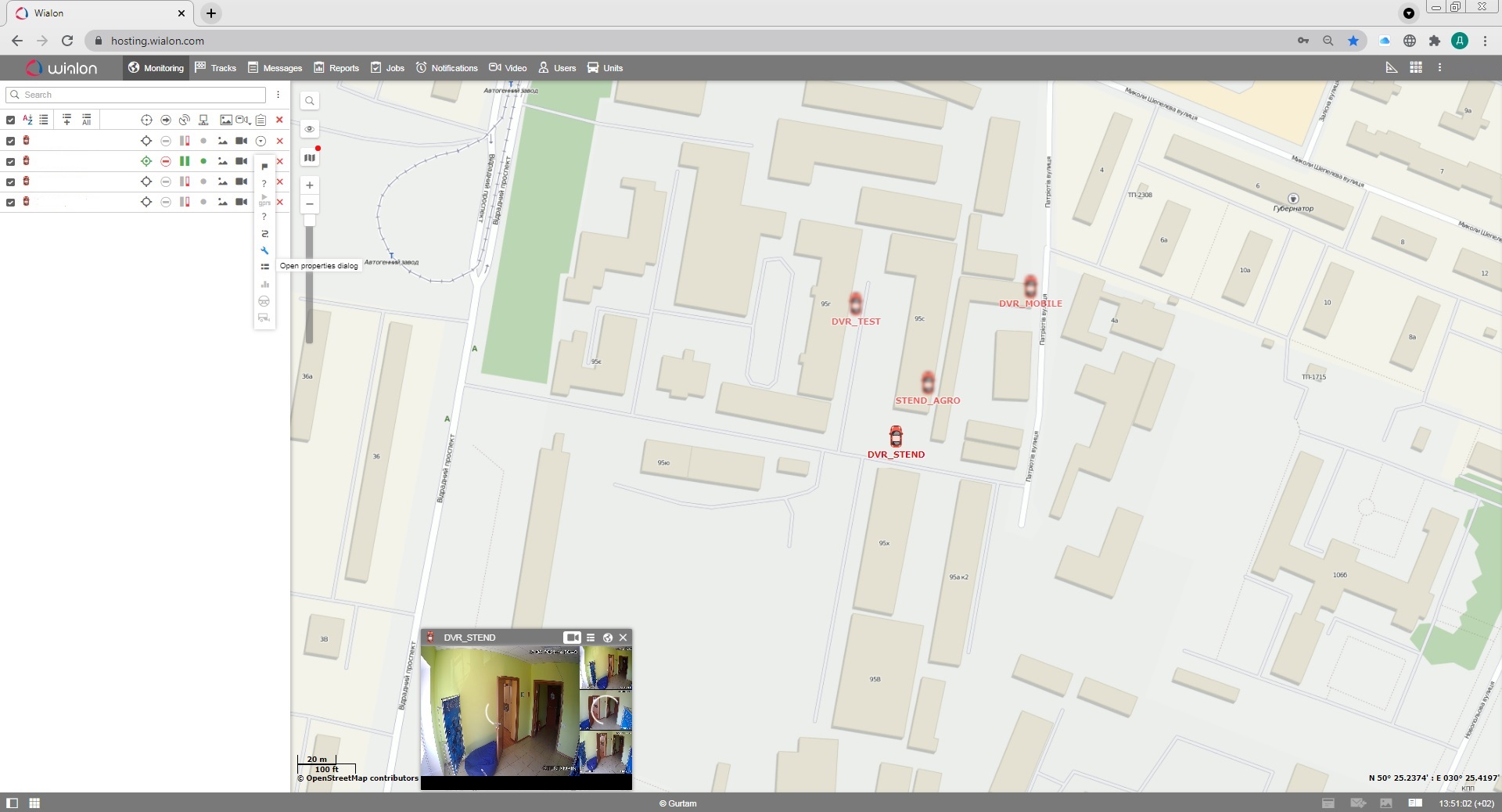The width and height of the screenshot is (1502, 812).
Task: Toggle the select-all checkbox in units header
Action: click(x=10, y=120)
